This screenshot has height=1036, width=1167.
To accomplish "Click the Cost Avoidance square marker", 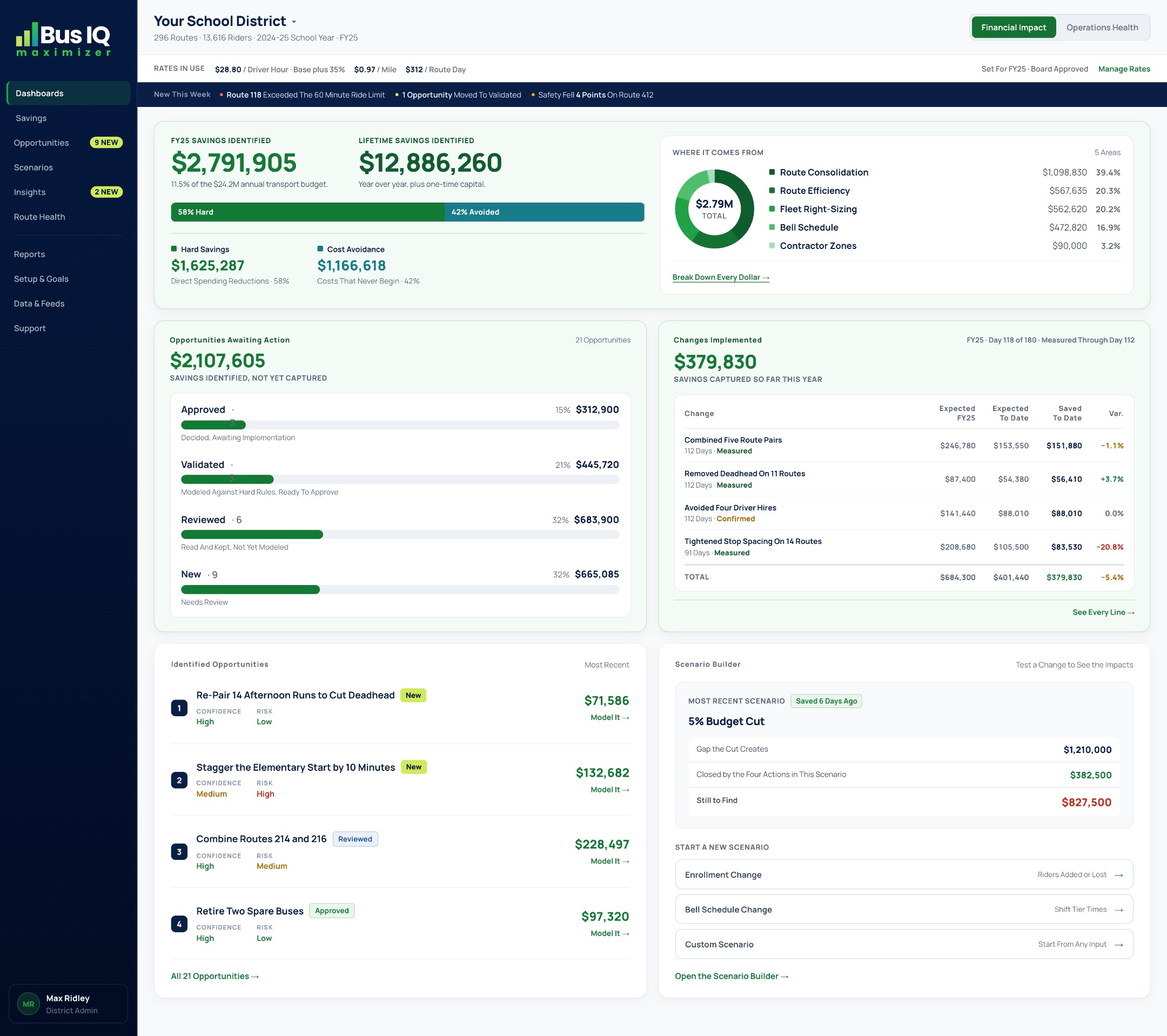I will [320, 249].
